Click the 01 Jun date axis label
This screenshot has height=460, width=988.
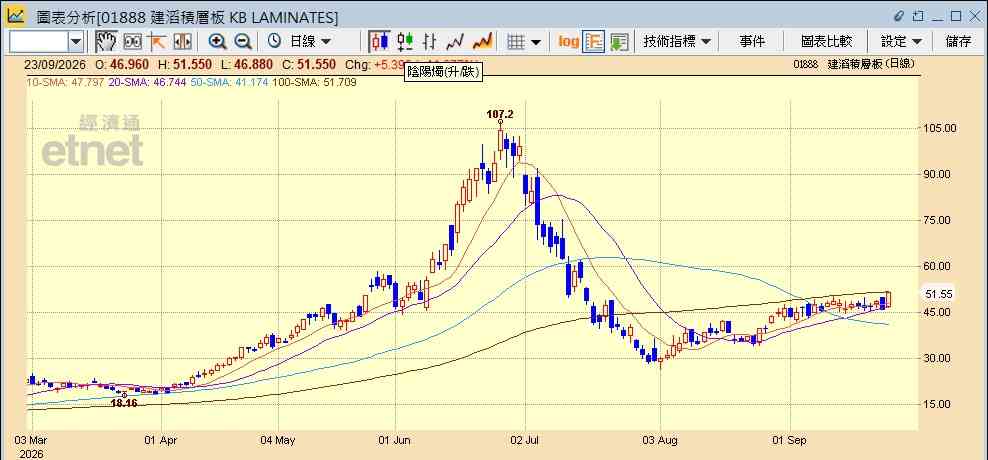[394, 440]
